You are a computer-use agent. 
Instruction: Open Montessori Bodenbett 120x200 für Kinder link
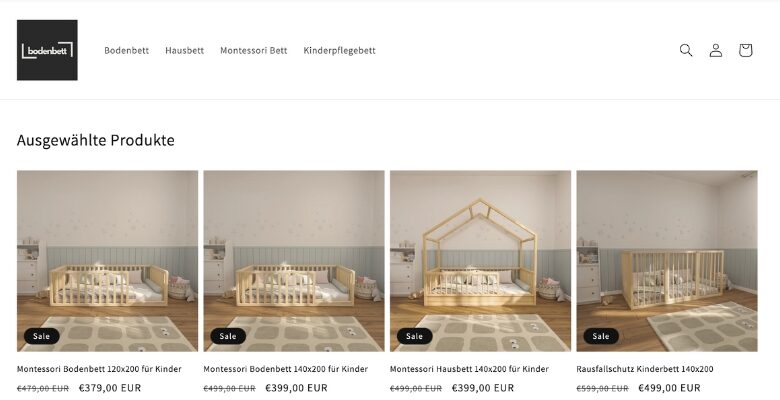(99, 369)
